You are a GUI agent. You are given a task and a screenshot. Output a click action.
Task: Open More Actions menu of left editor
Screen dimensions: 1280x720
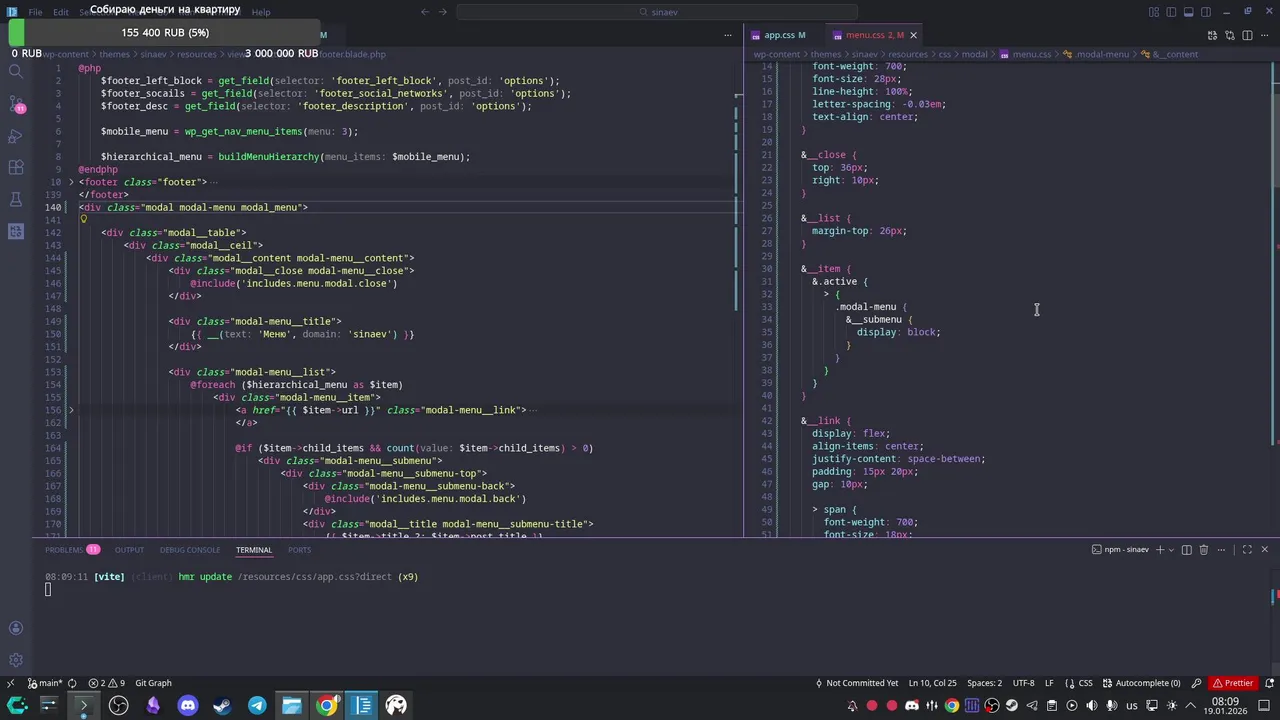pos(727,35)
